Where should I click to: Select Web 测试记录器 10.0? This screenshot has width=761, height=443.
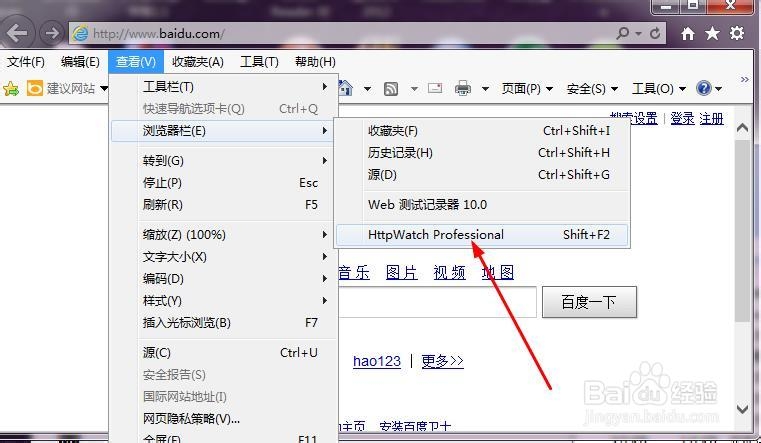coord(482,205)
